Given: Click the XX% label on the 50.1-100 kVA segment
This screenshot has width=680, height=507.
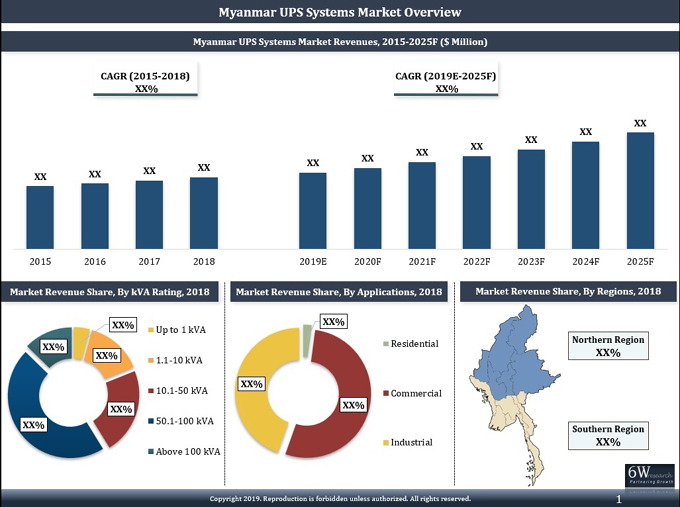Looking at the screenshot, I should (x=33, y=425).
